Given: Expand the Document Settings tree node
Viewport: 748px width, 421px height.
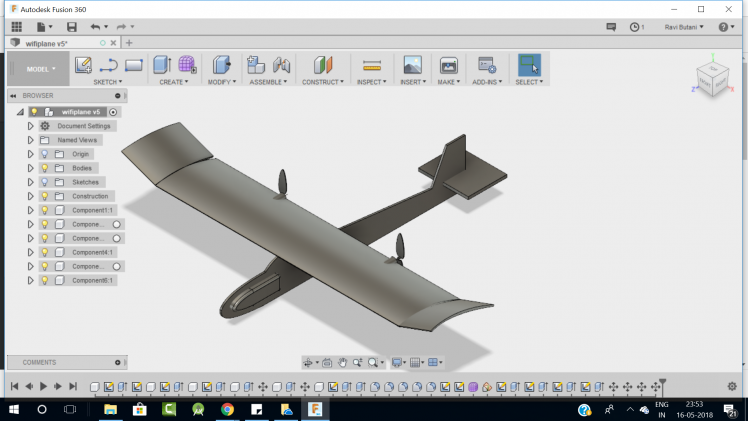Looking at the screenshot, I should click(31, 126).
